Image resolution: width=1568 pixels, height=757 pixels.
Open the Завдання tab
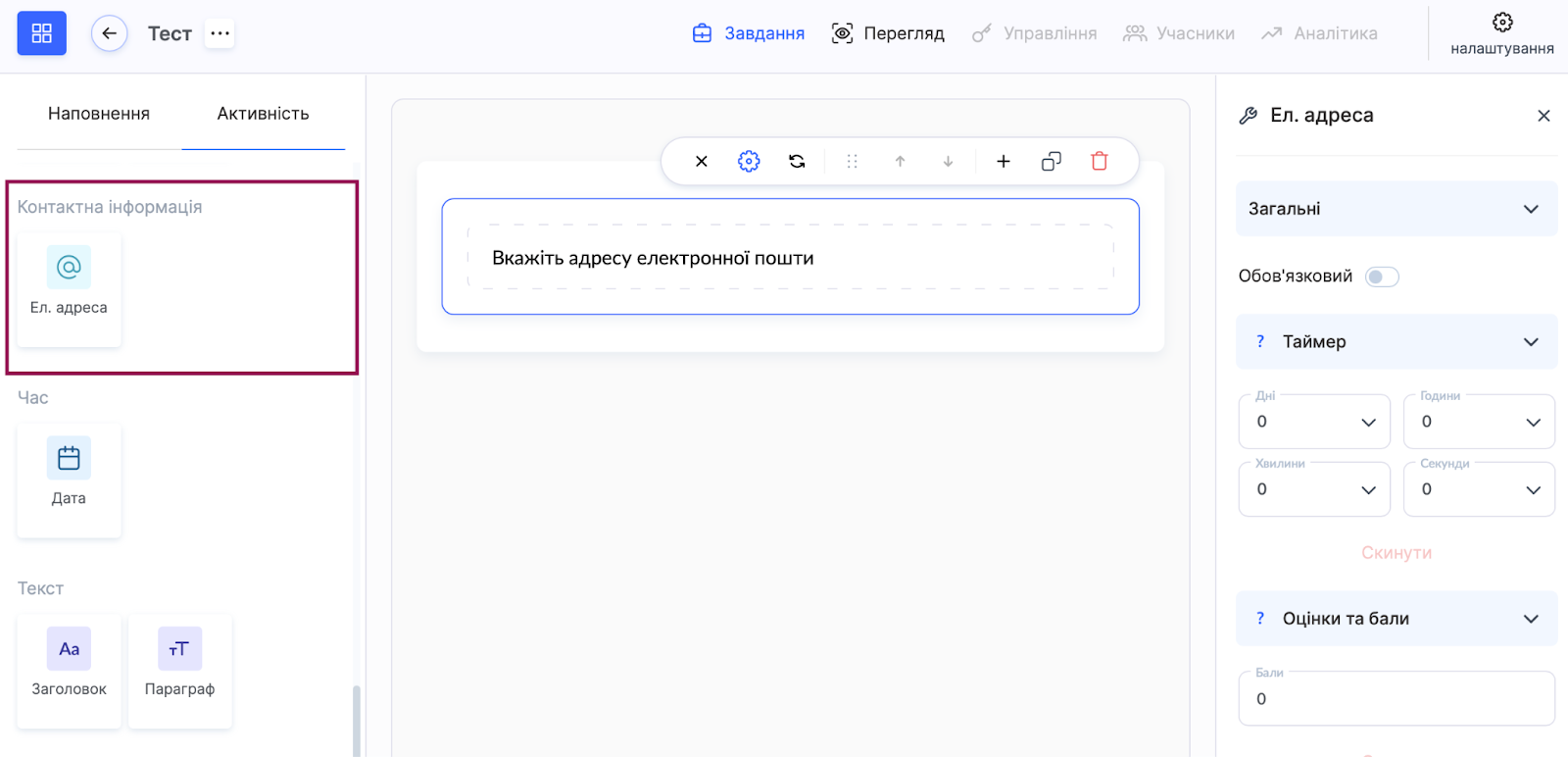pos(749,33)
